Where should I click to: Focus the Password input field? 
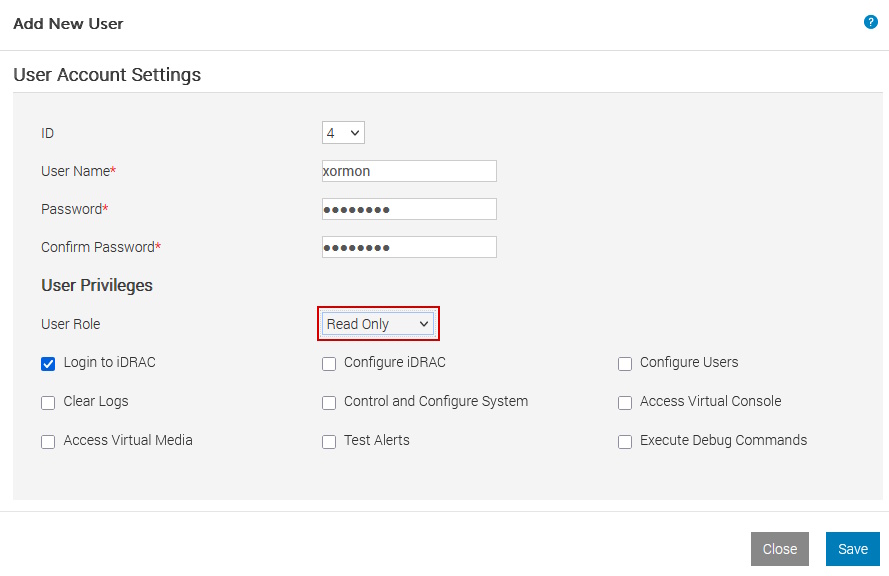point(409,209)
